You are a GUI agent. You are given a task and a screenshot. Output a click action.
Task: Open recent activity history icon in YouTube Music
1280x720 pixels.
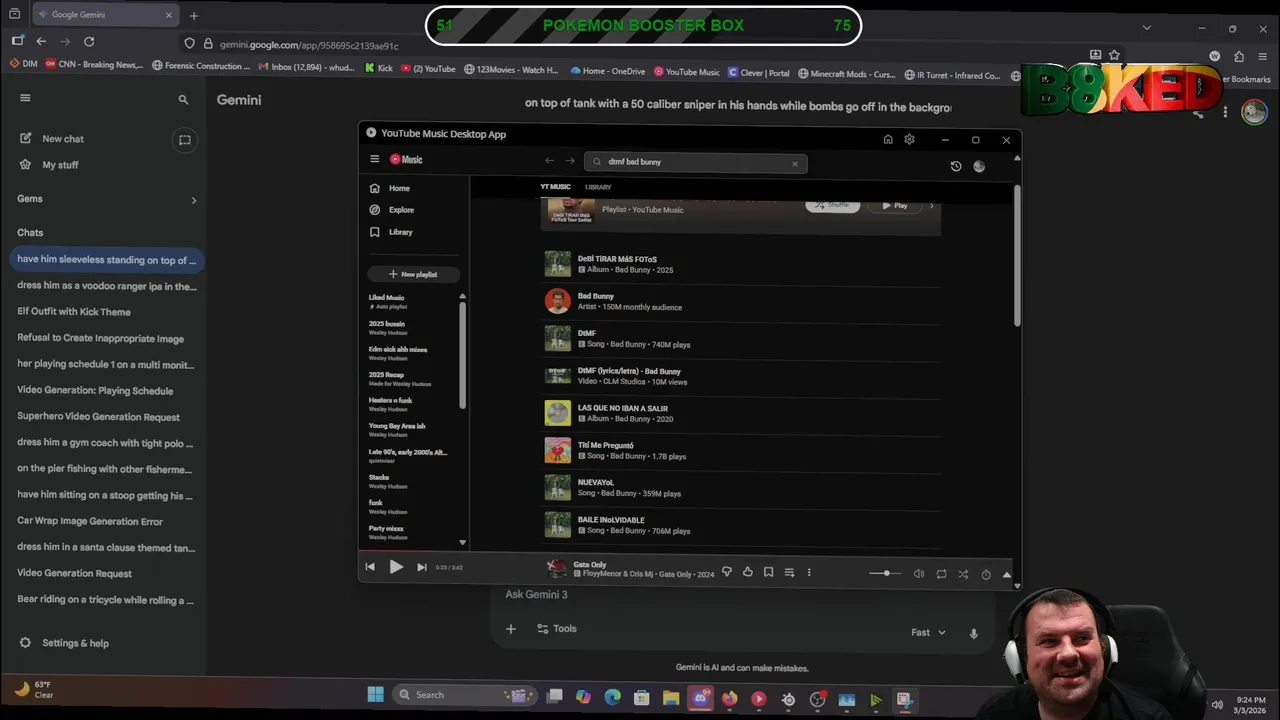956,166
